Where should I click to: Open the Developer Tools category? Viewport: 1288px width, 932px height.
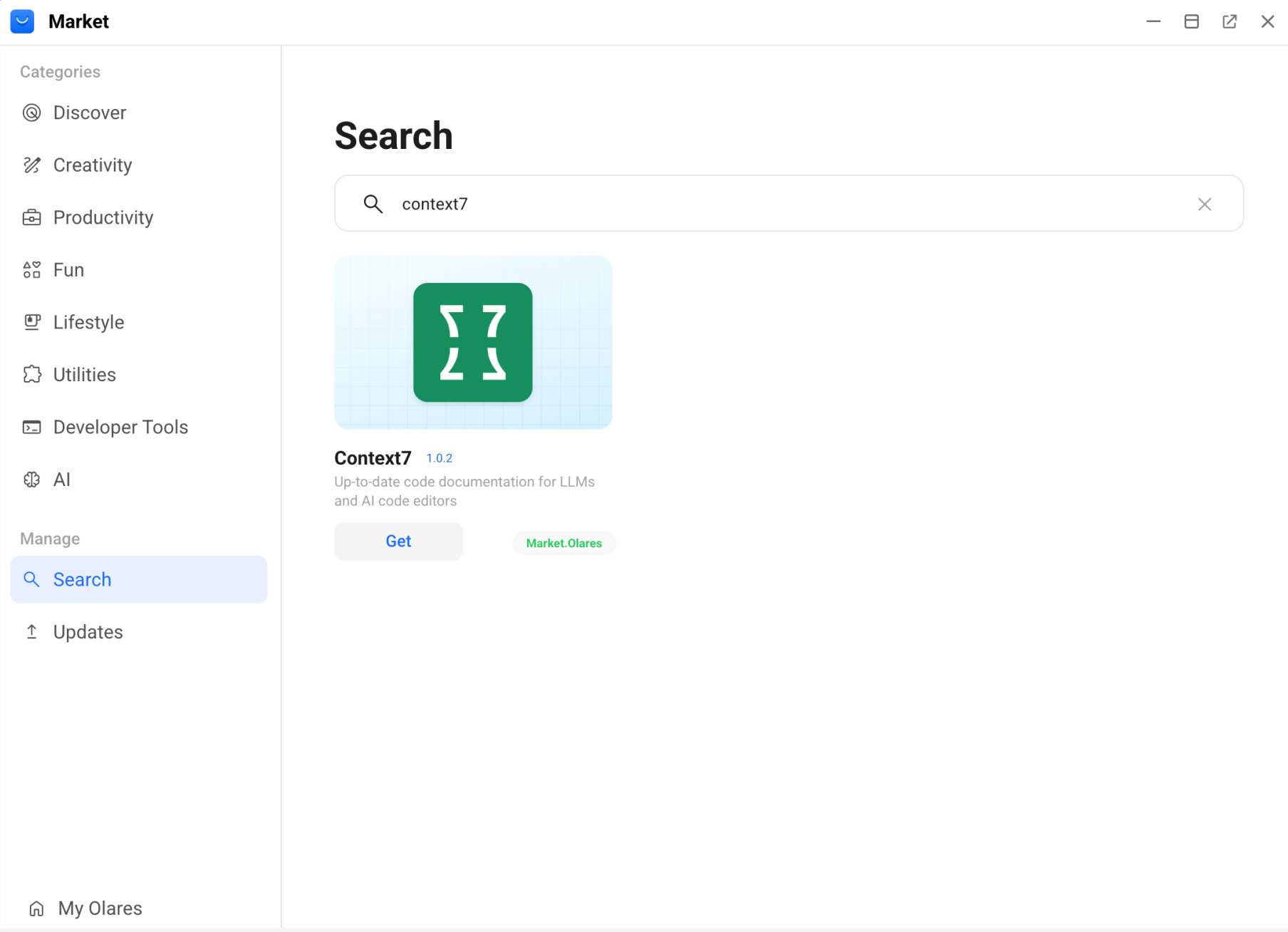coord(120,426)
